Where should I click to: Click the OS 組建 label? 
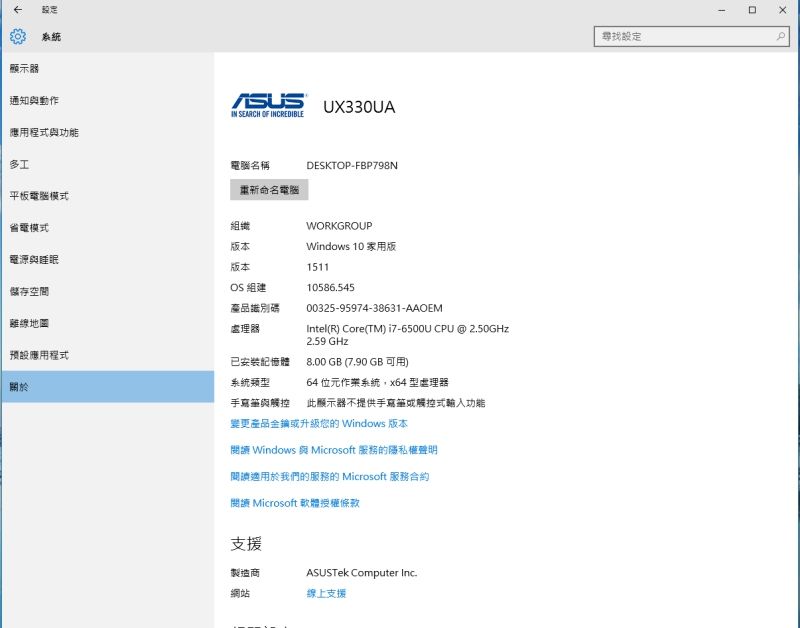click(248, 287)
